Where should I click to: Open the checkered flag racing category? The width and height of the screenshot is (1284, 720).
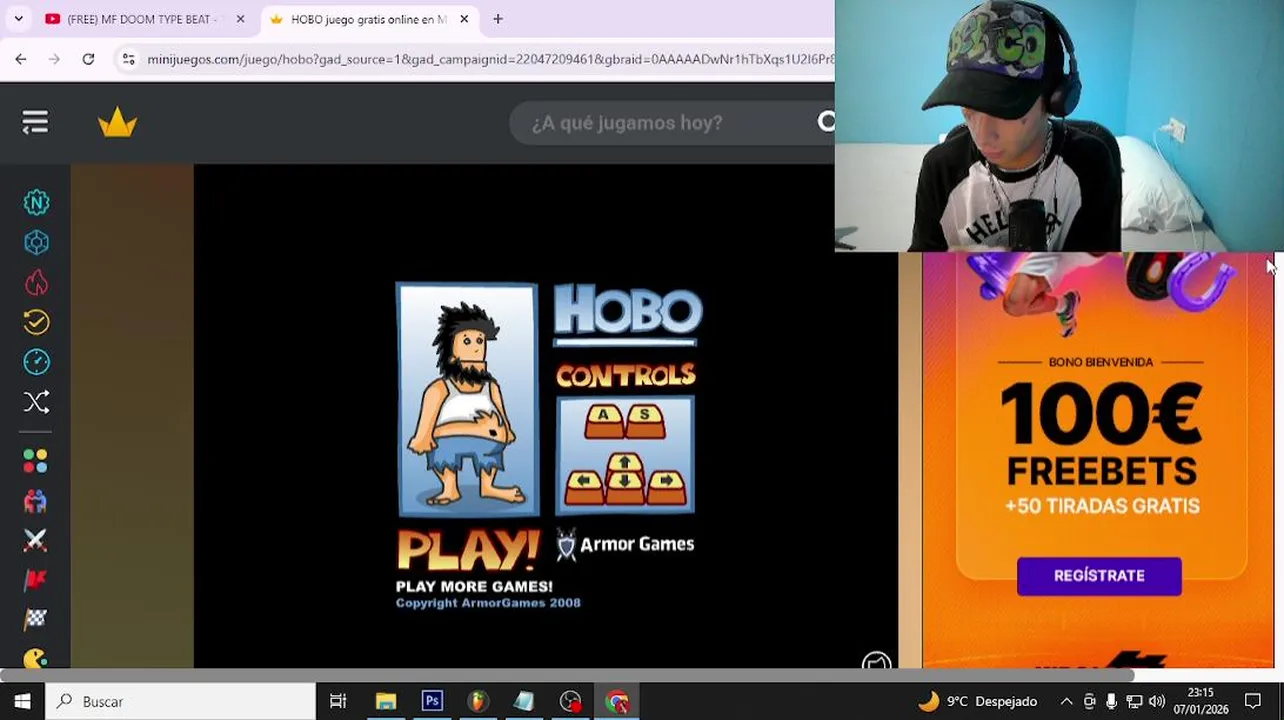tap(35, 619)
